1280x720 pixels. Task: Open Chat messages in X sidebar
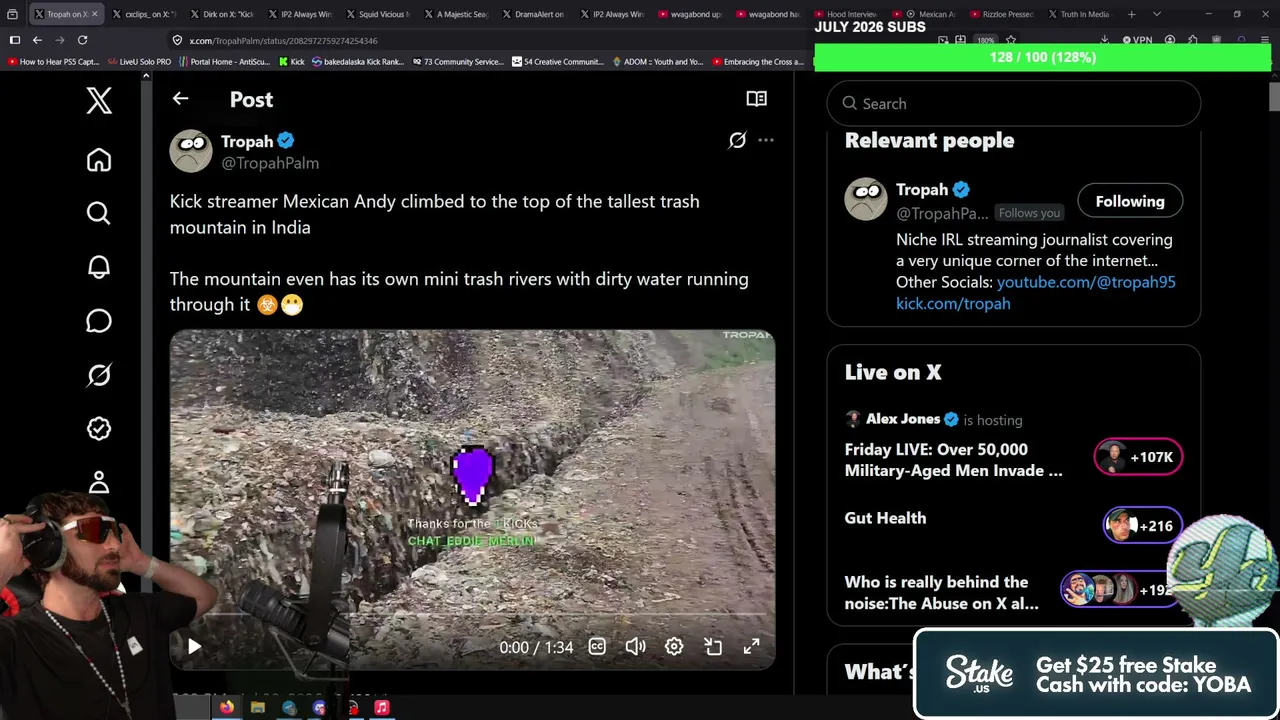[x=98, y=321]
